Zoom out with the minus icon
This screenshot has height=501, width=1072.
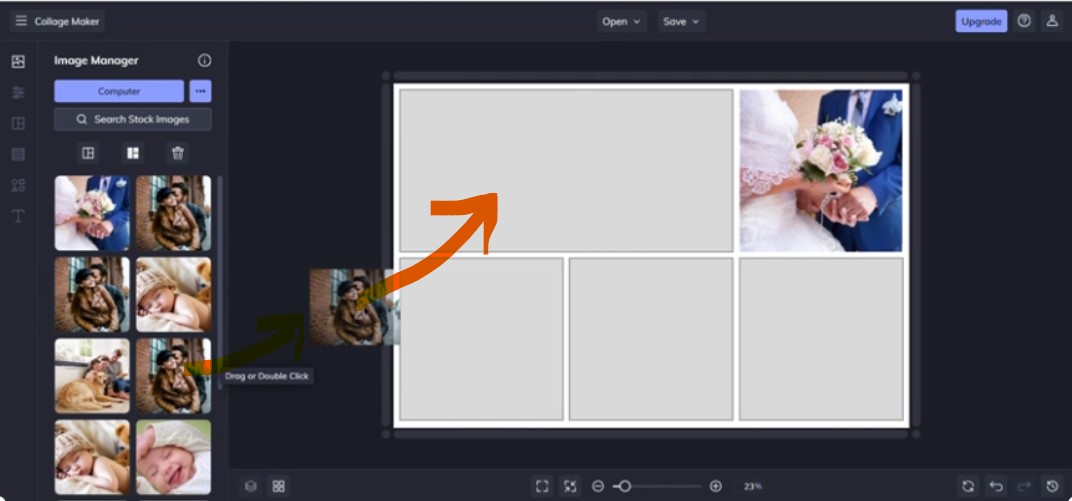[598, 486]
